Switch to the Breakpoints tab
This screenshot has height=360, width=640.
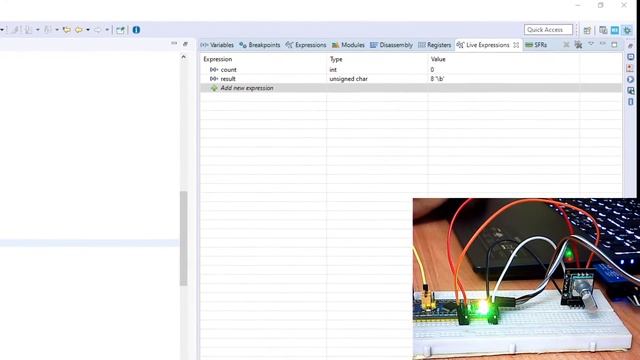pos(260,45)
